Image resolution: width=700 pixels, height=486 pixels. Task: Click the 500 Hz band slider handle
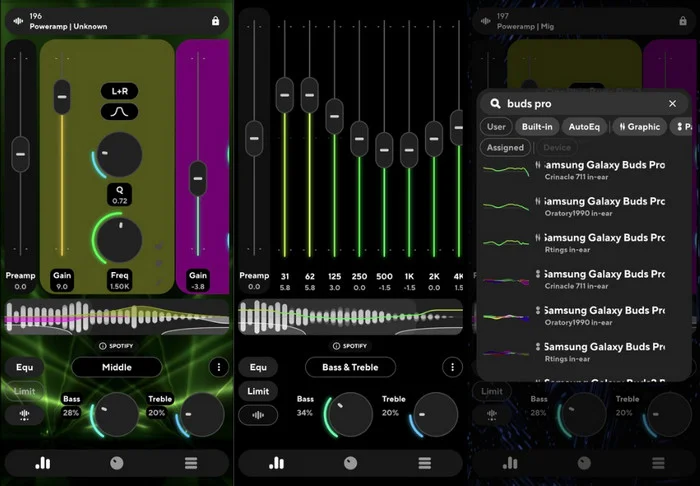[x=384, y=150]
